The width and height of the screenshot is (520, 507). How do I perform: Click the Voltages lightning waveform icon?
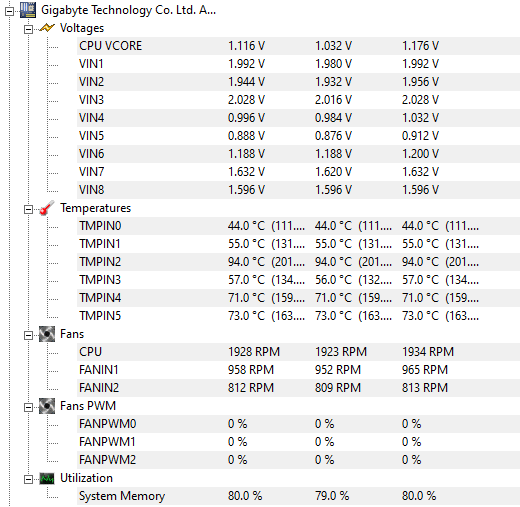(47, 28)
